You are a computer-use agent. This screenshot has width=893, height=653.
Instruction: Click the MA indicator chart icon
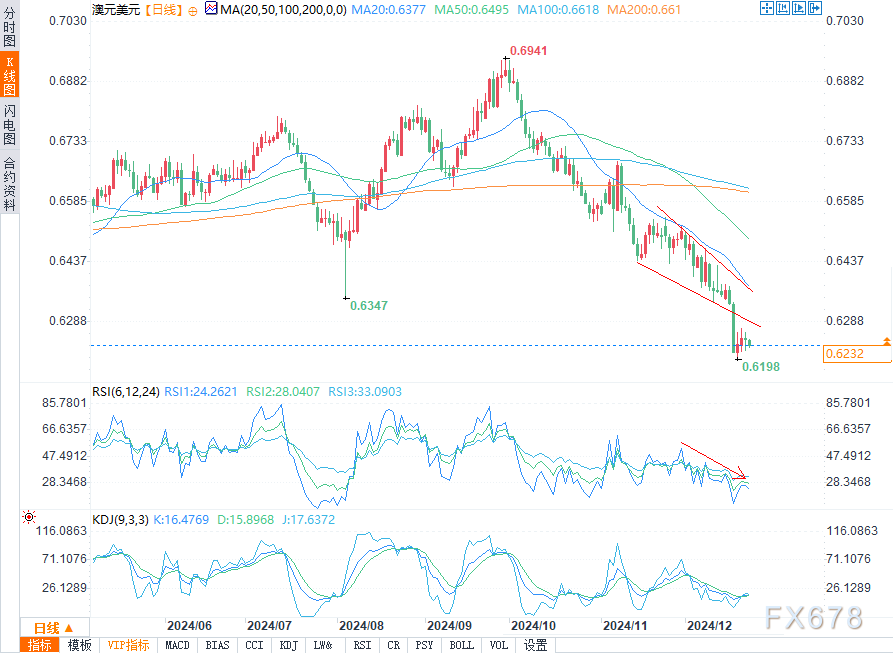211,9
